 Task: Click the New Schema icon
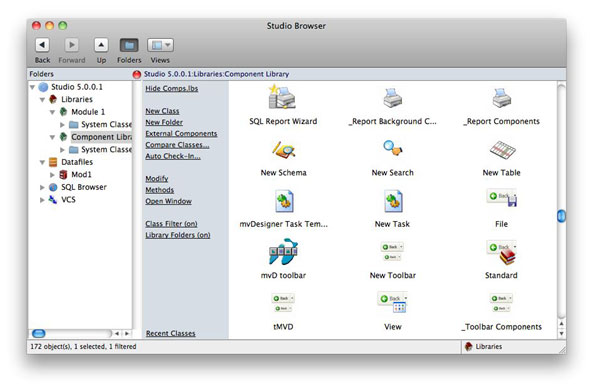click(x=283, y=150)
